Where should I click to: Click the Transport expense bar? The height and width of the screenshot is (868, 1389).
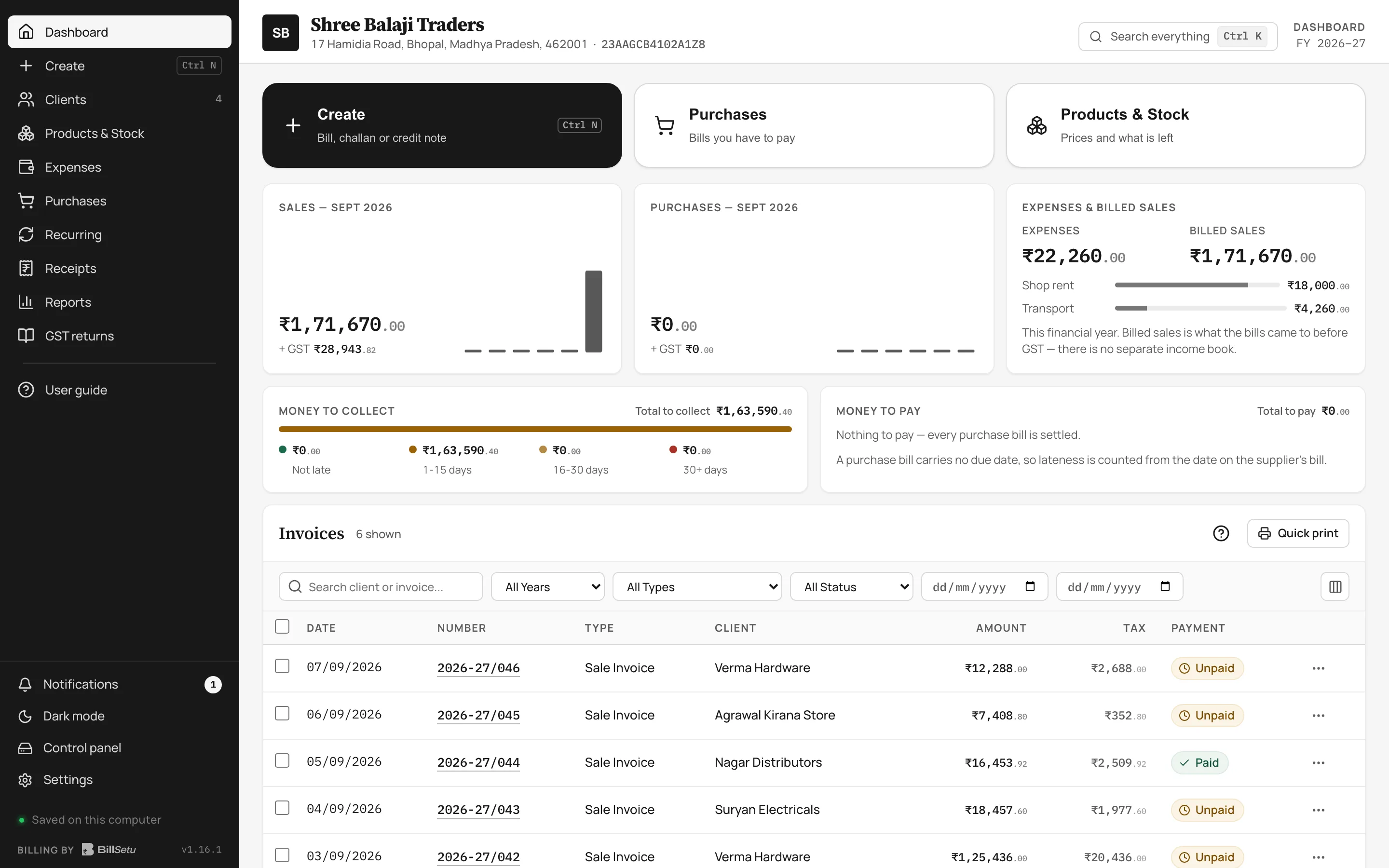coord(1200,308)
